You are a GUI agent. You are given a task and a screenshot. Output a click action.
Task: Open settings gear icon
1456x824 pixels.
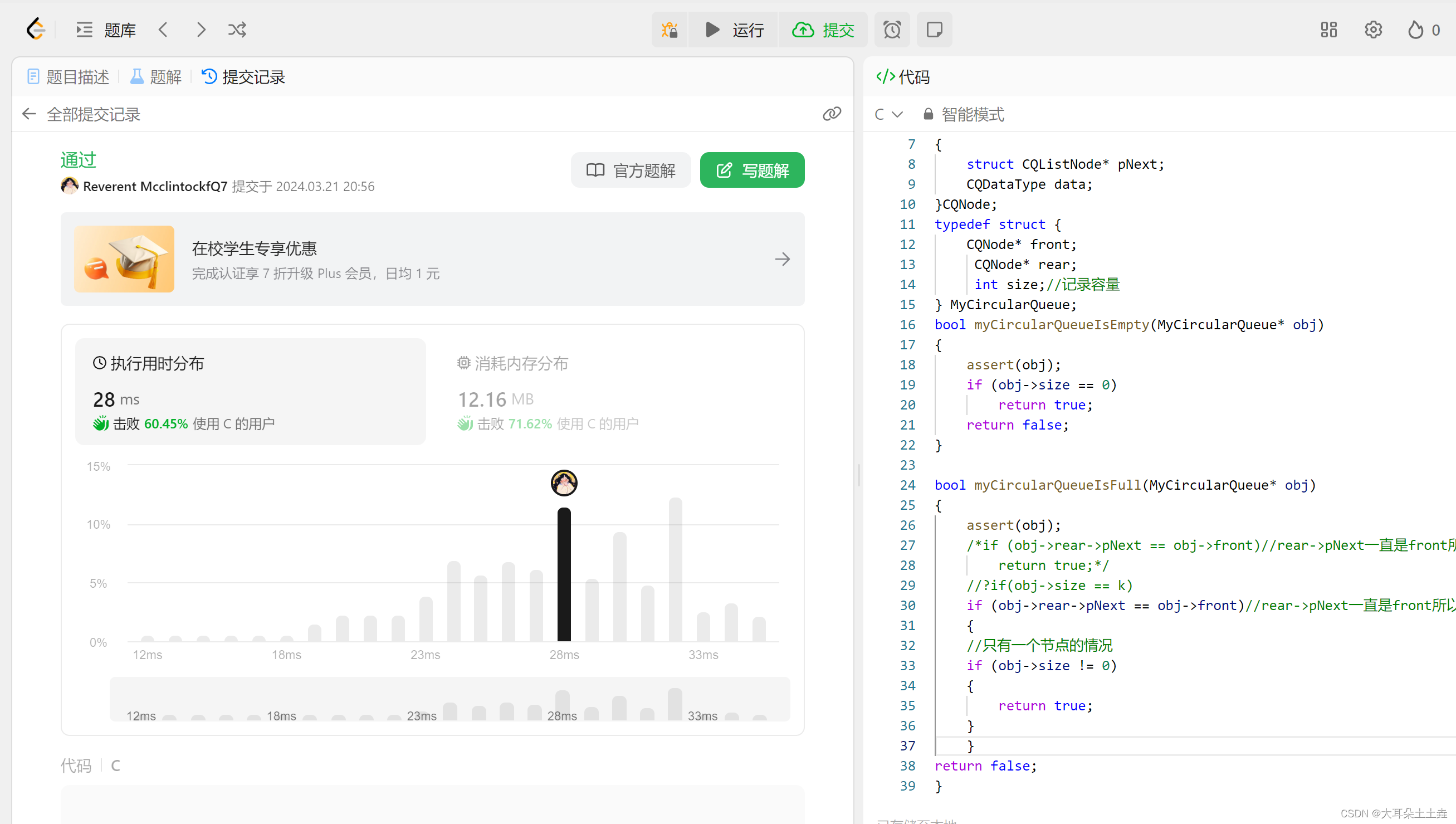point(1373,30)
